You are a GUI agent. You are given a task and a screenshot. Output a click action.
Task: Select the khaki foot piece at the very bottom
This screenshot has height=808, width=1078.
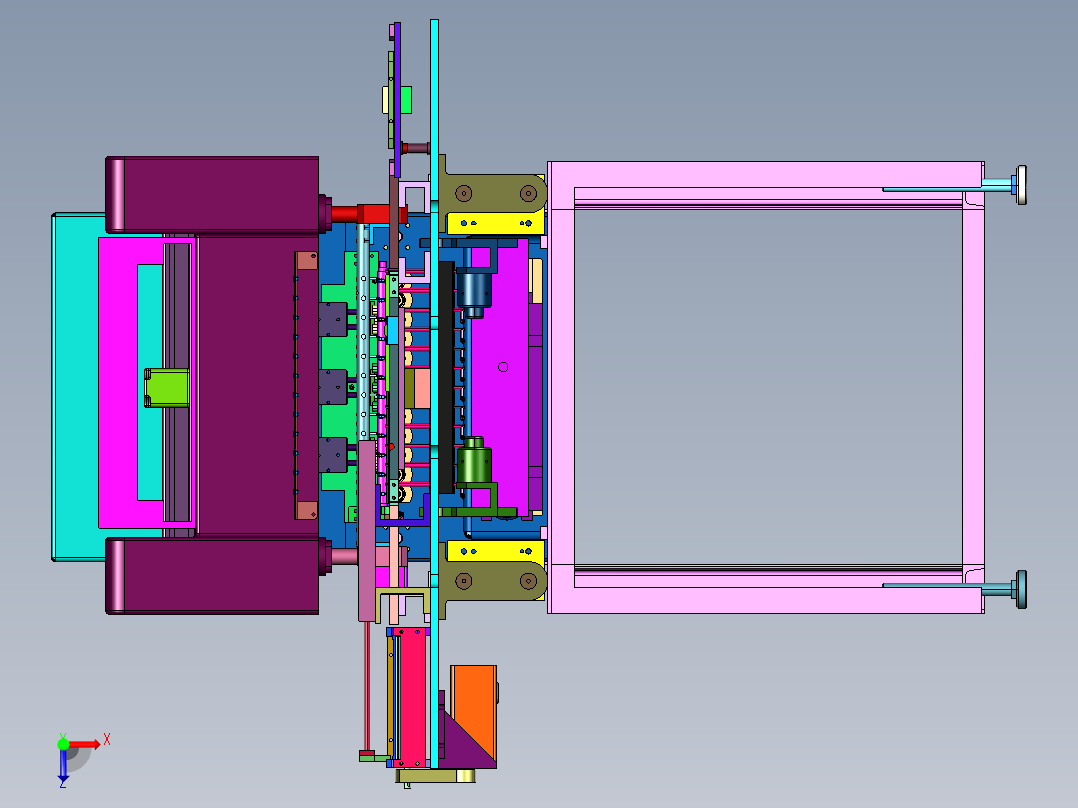436,776
